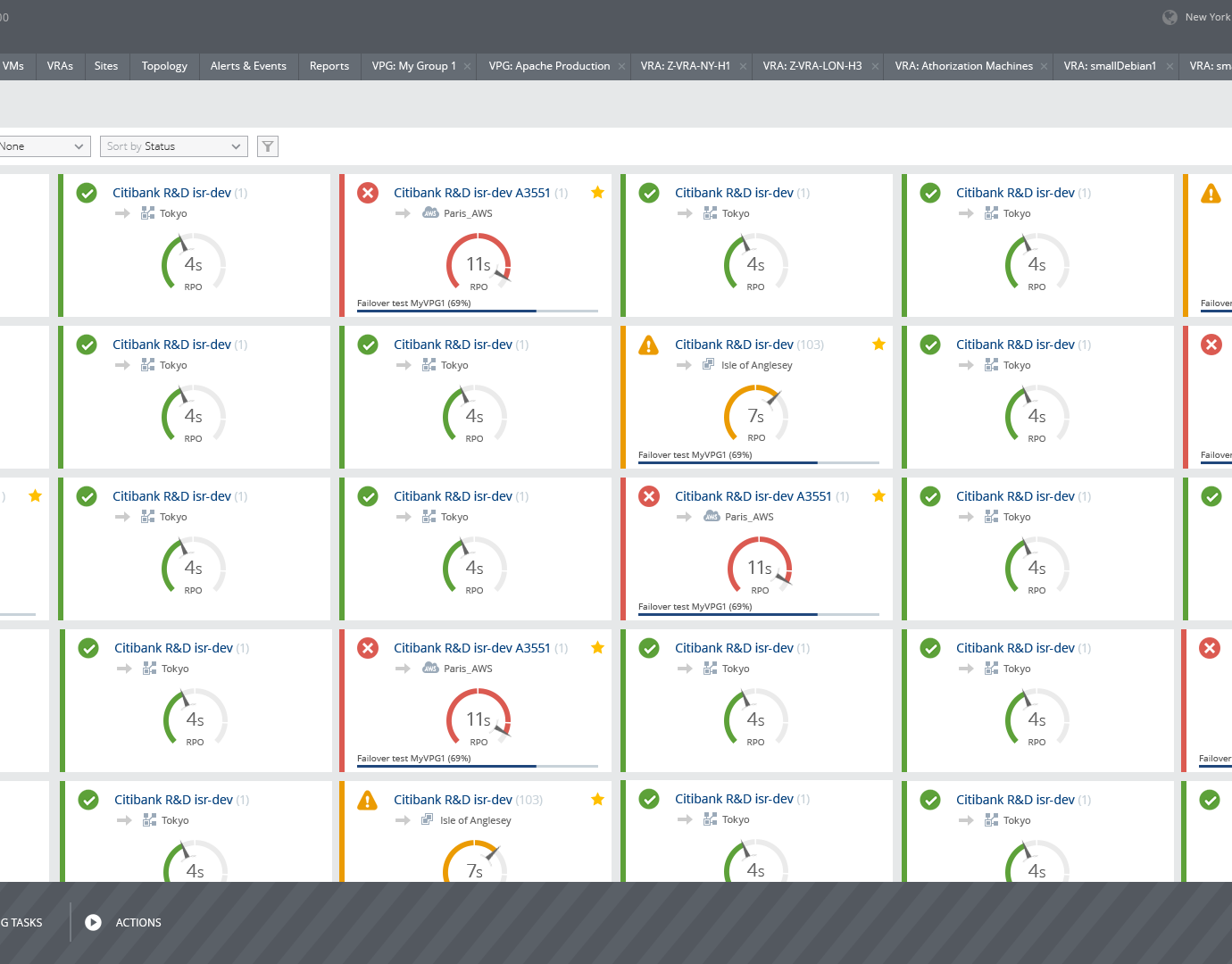This screenshot has width=1232, height=964.
Task: Select the Reports tab
Action: tap(329, 66)
